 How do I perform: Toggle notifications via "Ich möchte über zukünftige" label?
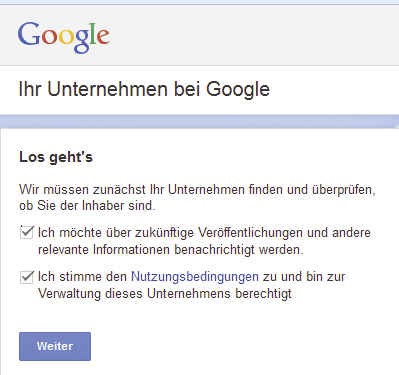115,233
